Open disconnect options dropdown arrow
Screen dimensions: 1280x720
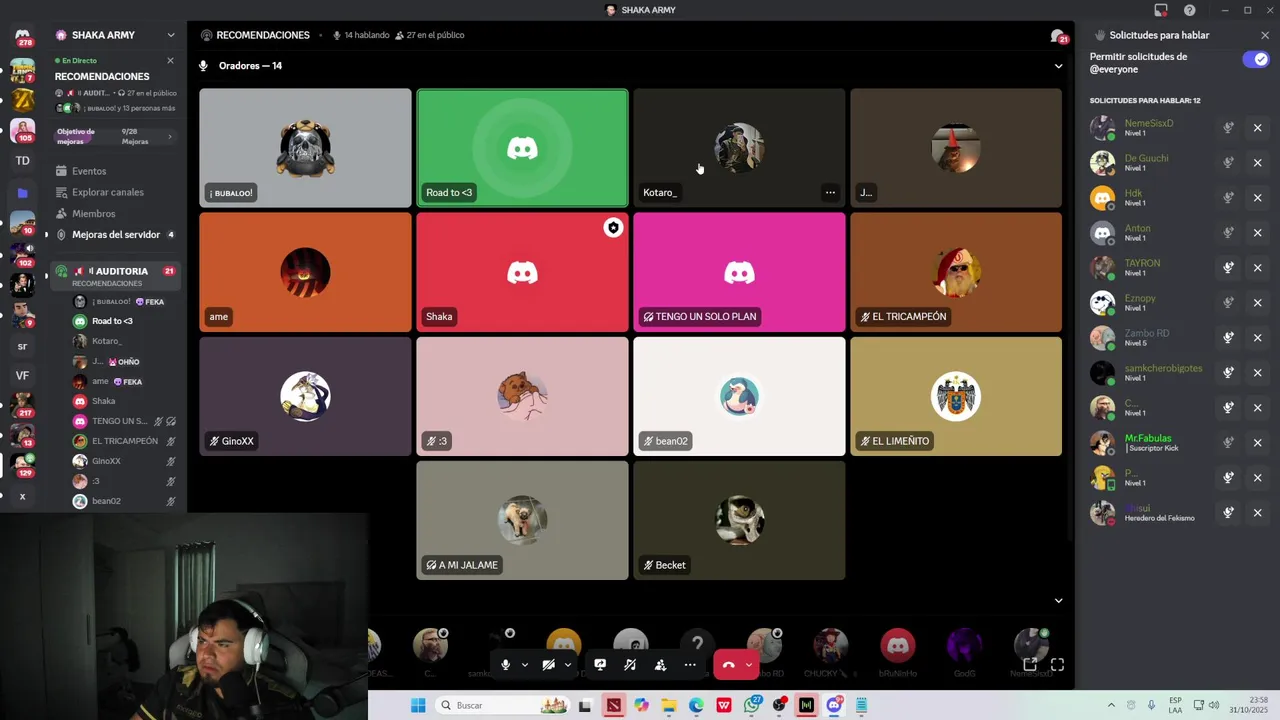(x=749, y=665)
